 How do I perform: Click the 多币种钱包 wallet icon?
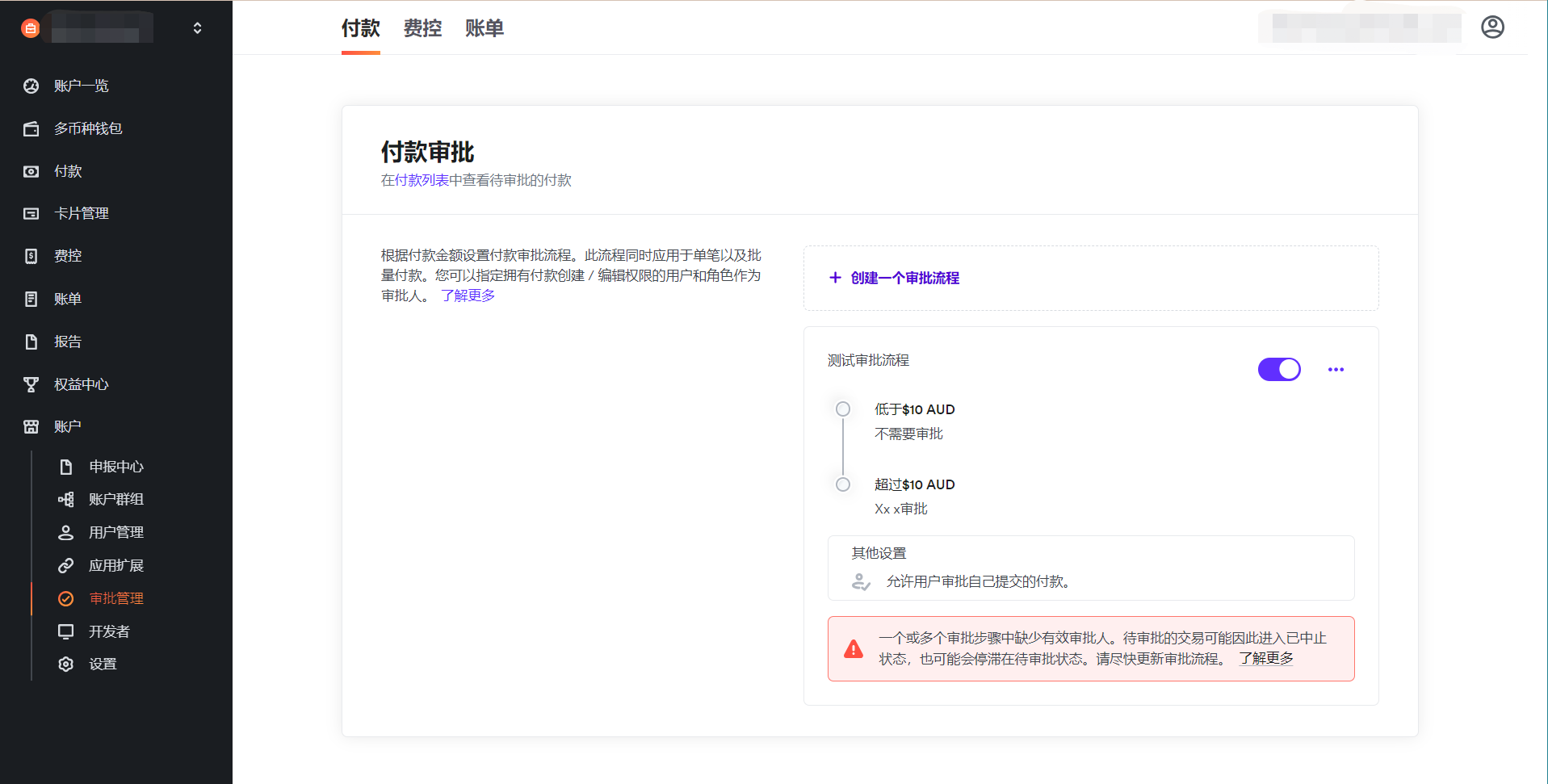pyautogui.click(x=31, y=128)
